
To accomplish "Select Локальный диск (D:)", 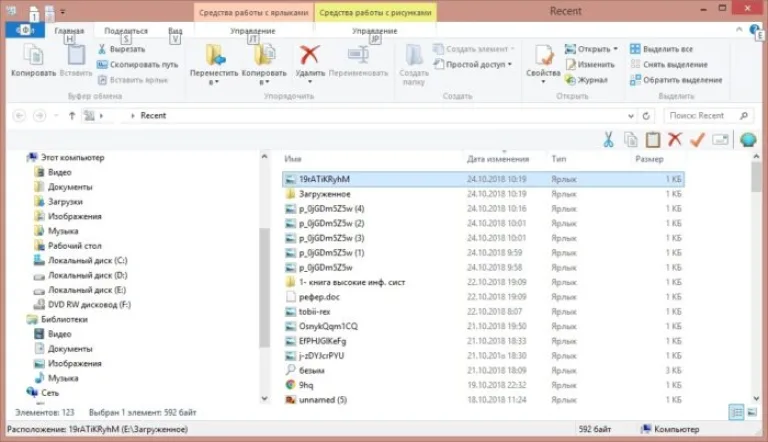I will [x=81, y=275].
